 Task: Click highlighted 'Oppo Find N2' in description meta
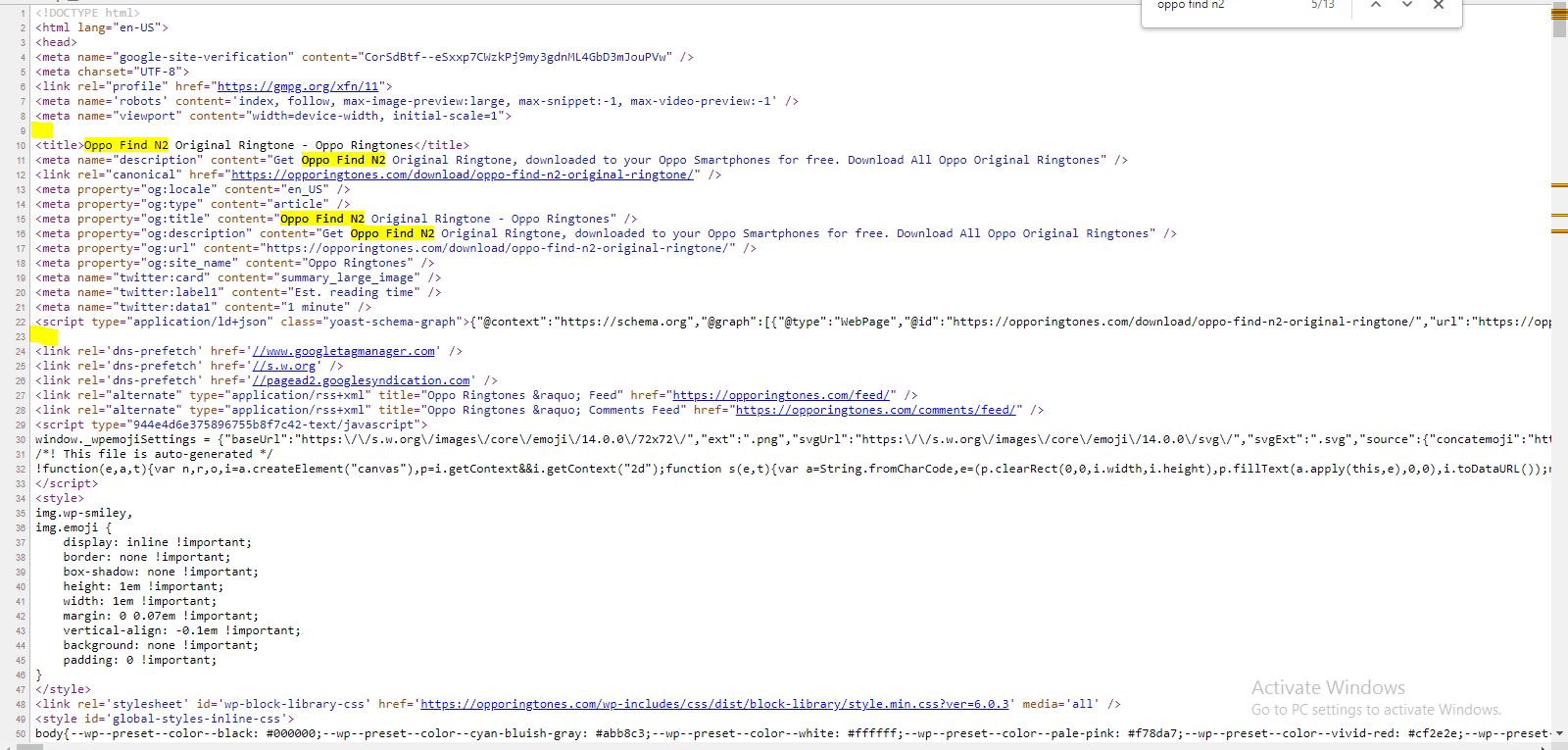343,160
